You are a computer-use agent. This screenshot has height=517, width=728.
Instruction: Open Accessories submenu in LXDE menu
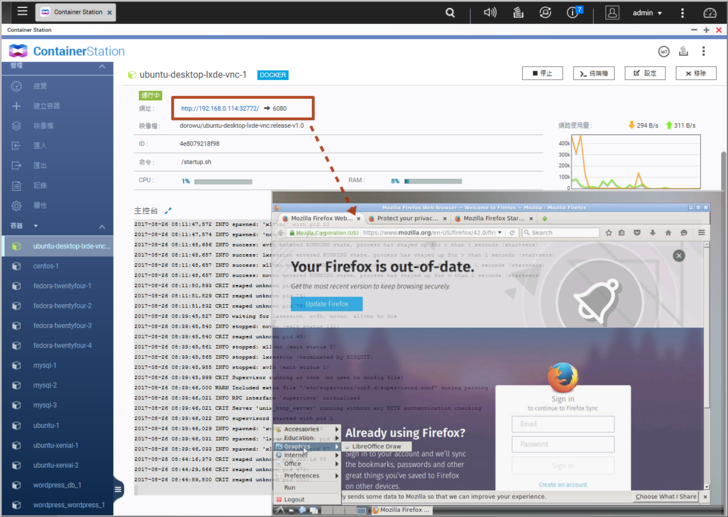pos(307,429)
